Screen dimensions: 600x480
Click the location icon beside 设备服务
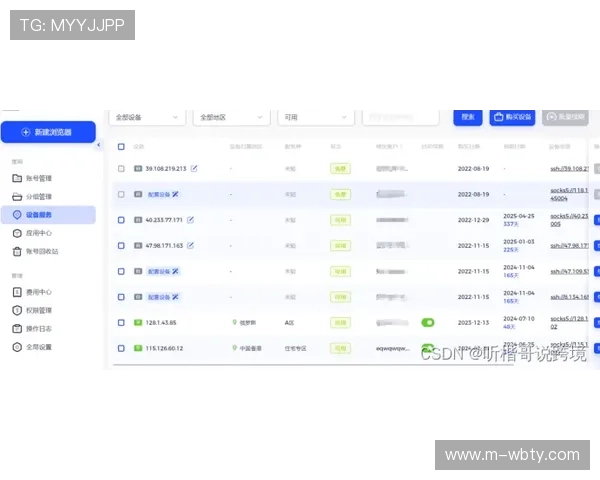[x=17, y=215]
